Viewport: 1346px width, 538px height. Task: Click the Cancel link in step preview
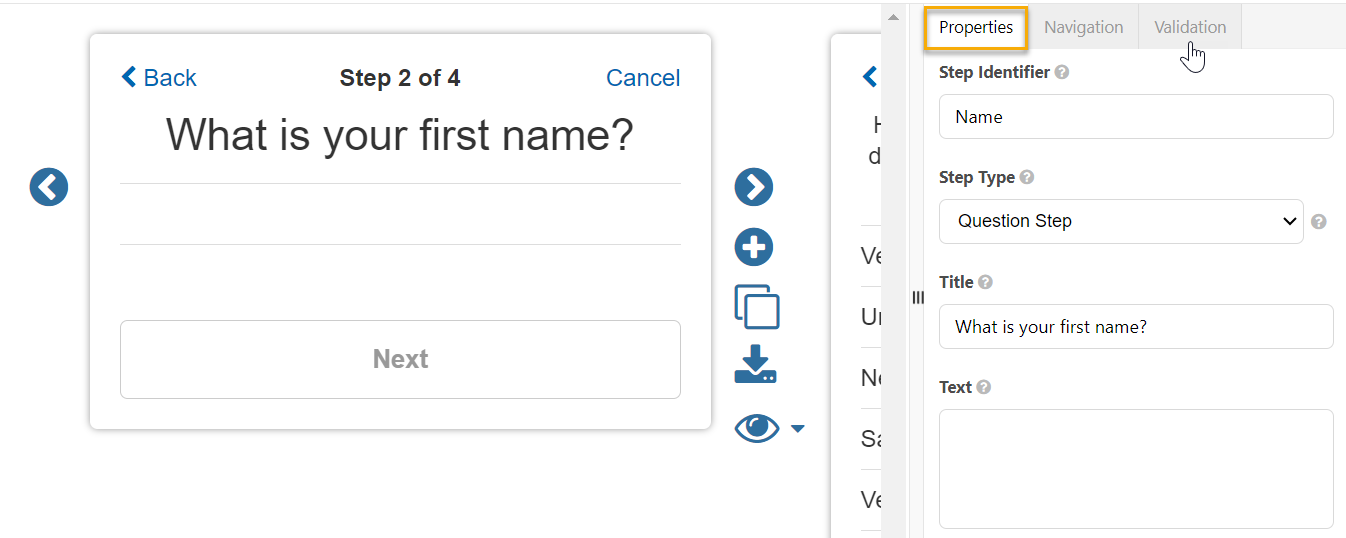(x=643, y=78)
